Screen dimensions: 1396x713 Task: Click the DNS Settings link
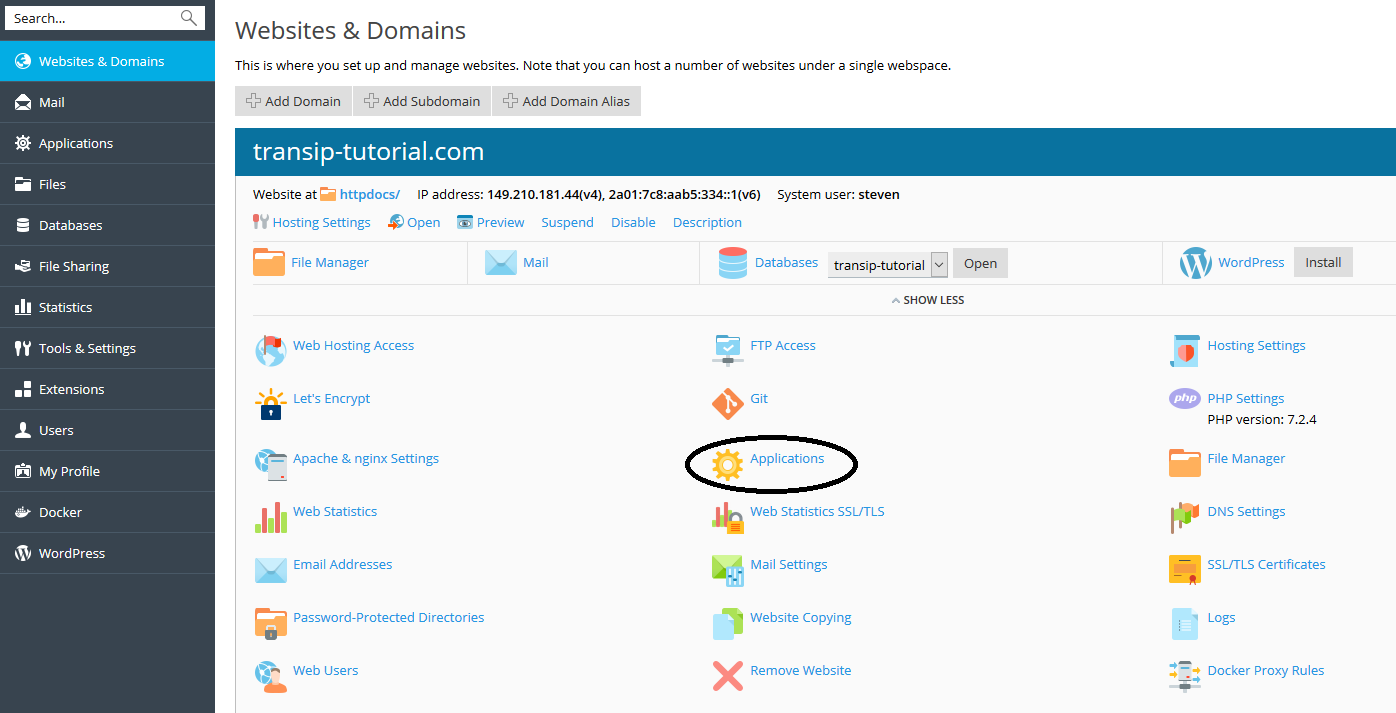click(x=1246, y=511)
